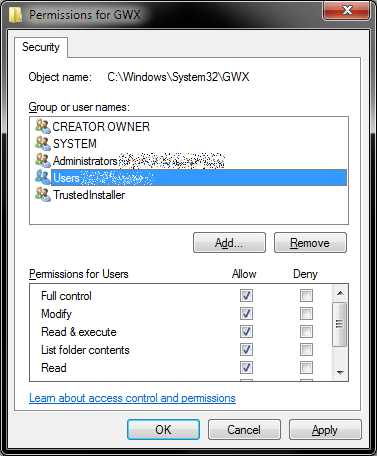
Task: Click the Add... button
Action: pos(229,243)
